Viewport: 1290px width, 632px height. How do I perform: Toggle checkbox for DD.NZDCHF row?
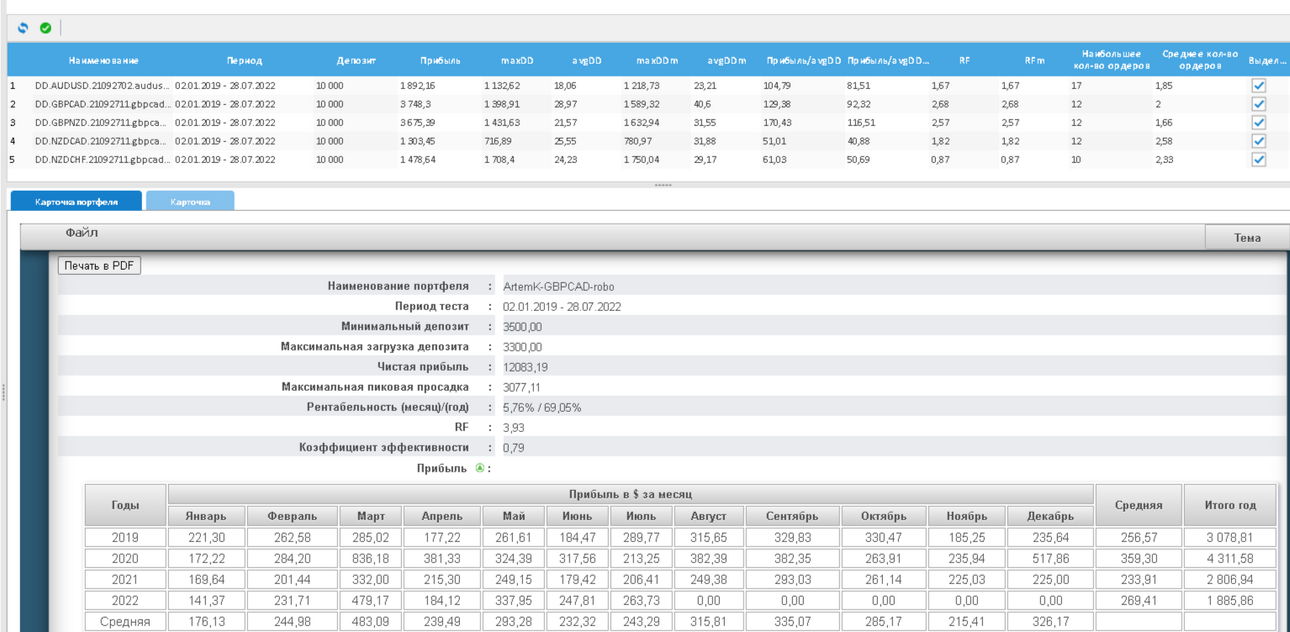(x=1258, y=159)
